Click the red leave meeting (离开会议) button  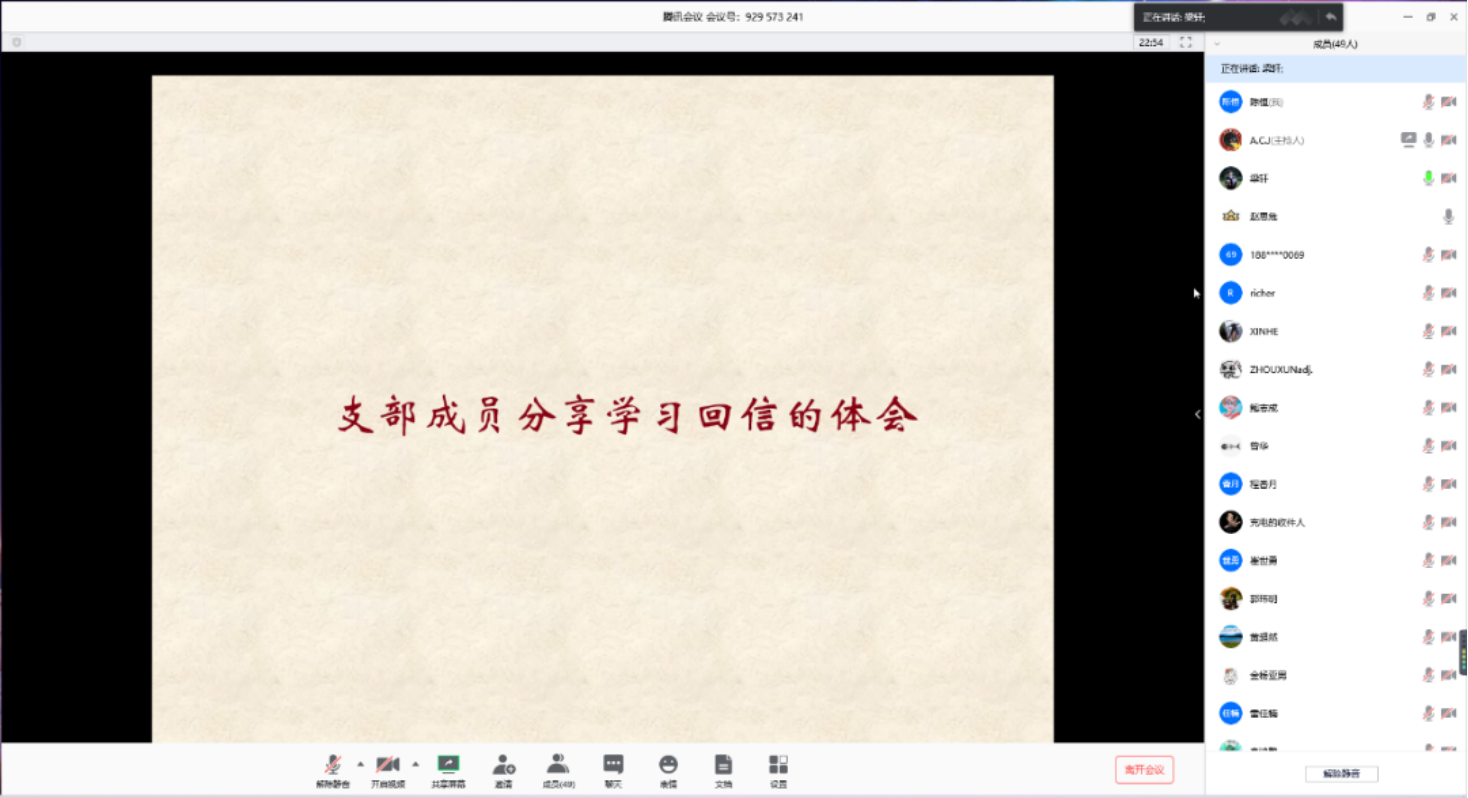pyautogui.click(x=1144, y=769)
